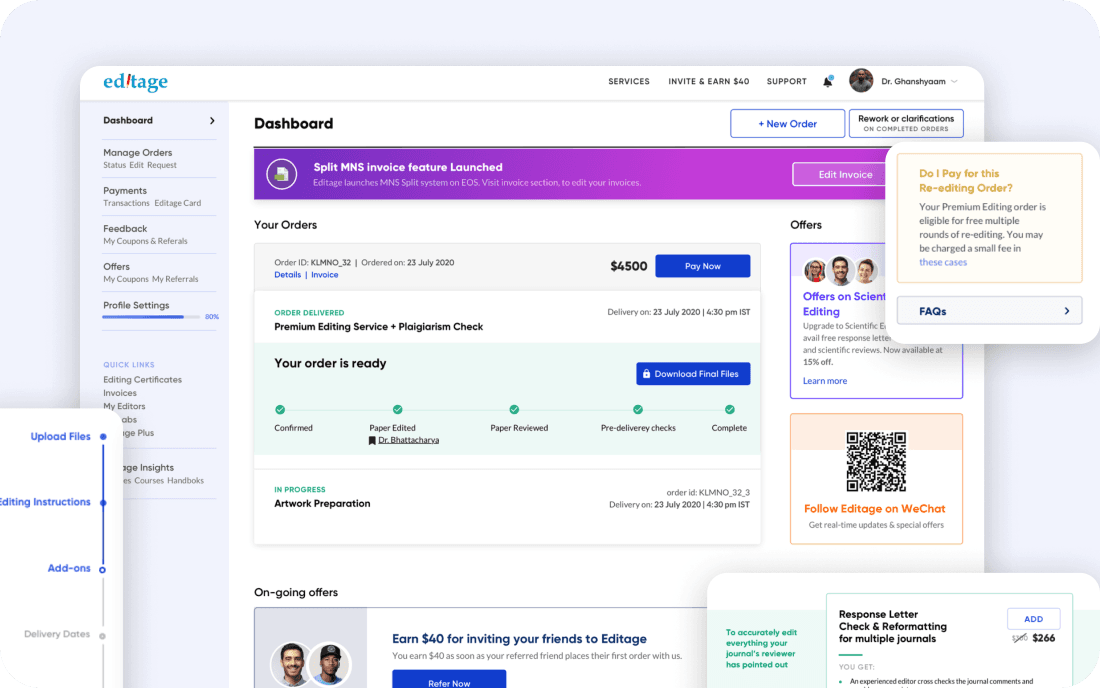Viewport: 1100px width, 688px height.
Task: Click Pay Now for $4500 order
Action: [x=702, y=266]
